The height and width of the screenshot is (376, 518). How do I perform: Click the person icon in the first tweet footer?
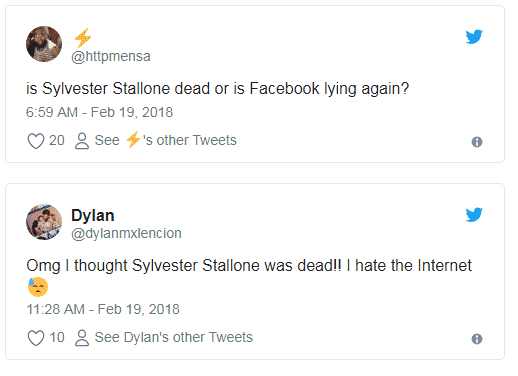click(x=82, y=141)
